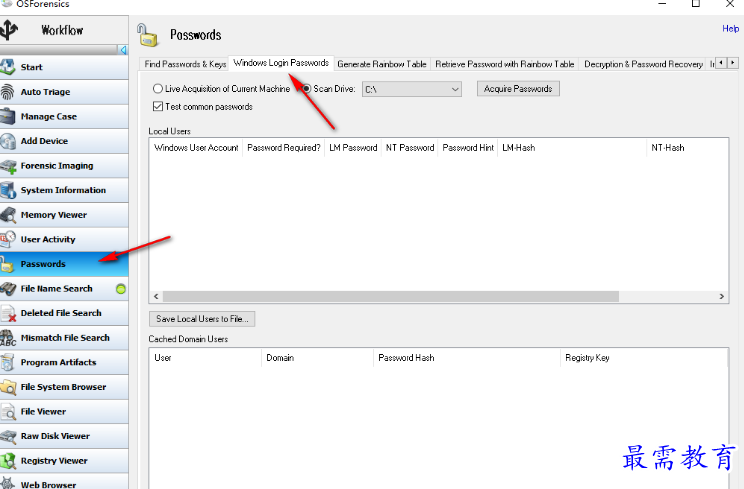Select the Deleted File Search icon

[x=8, y=314]
